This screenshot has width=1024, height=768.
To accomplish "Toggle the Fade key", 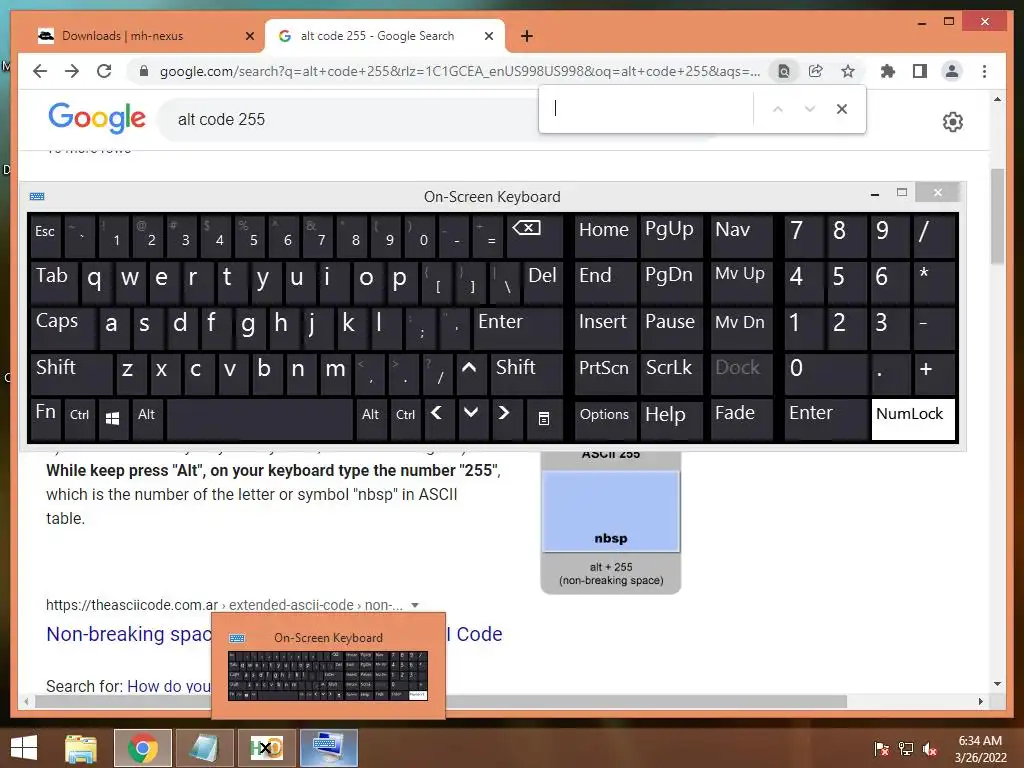I will point(741,419).
